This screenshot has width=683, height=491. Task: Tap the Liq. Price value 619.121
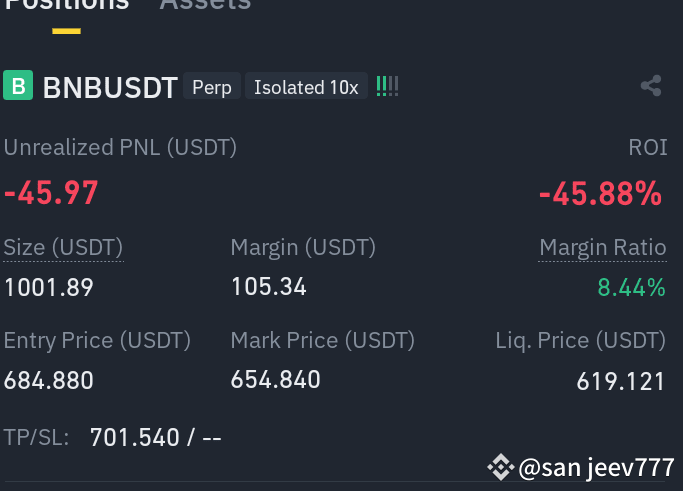[620, 382]
